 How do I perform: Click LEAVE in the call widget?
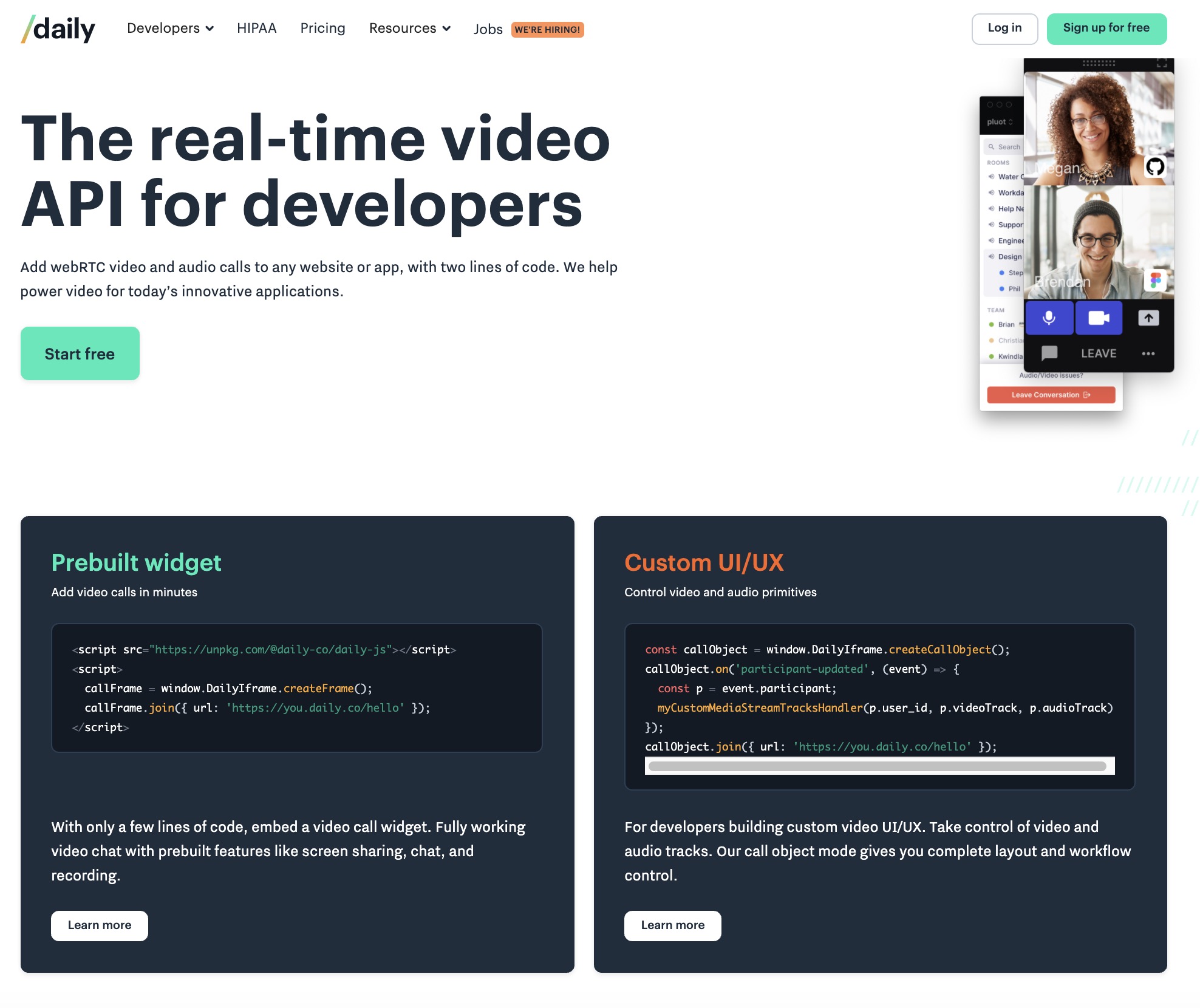(1099, 353)
